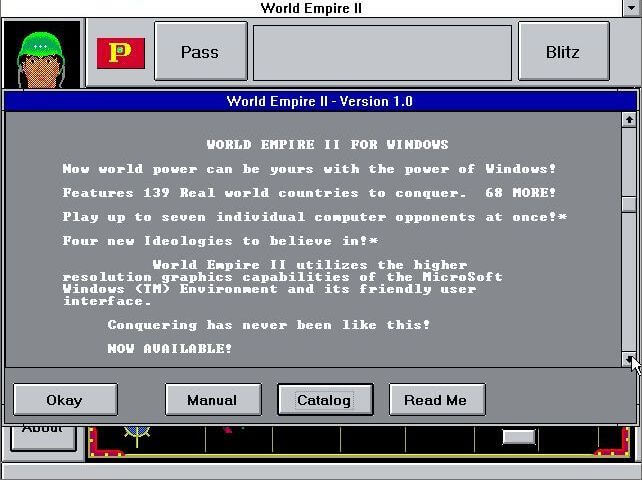Click the red P player flag icon
Screen dimensions: 642x480
pos(121,53)
